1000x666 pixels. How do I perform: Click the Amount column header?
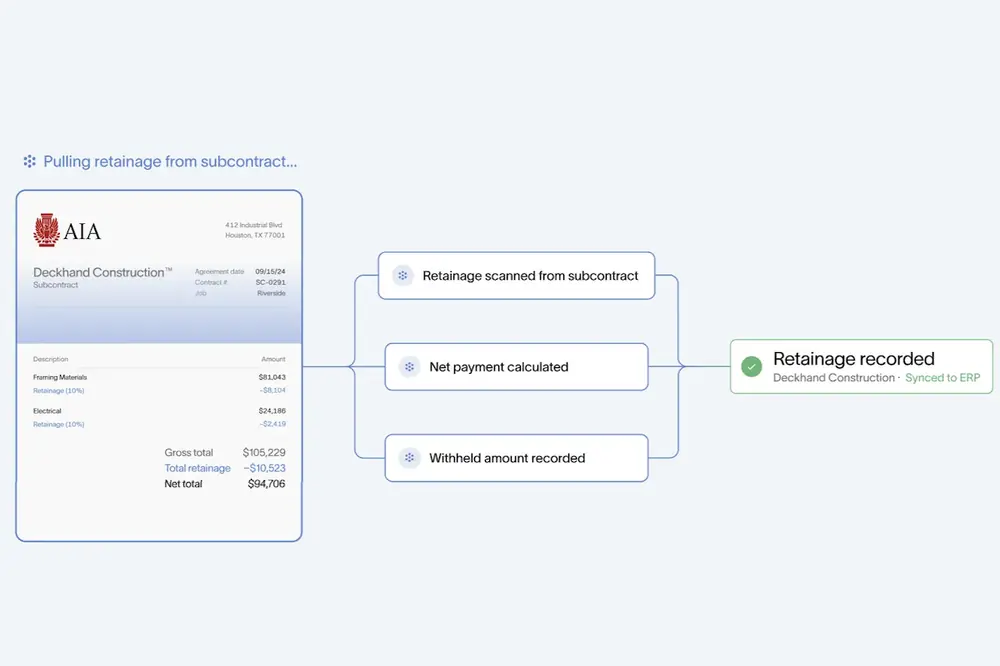pos(273,360)
